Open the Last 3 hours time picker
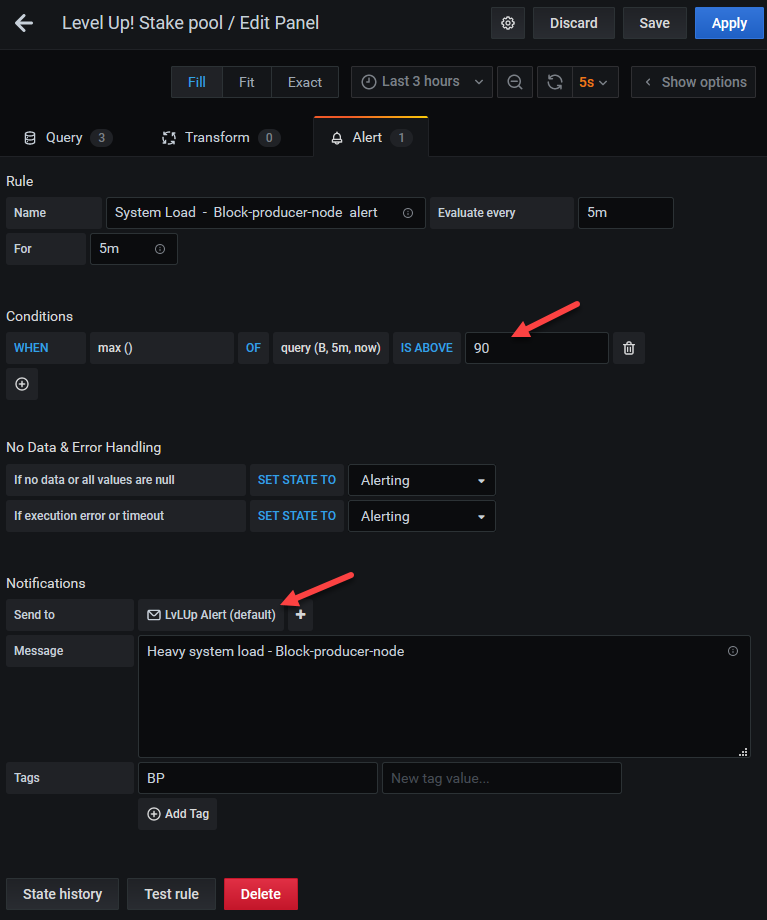The image size is (767, 920). coord(422,82)
